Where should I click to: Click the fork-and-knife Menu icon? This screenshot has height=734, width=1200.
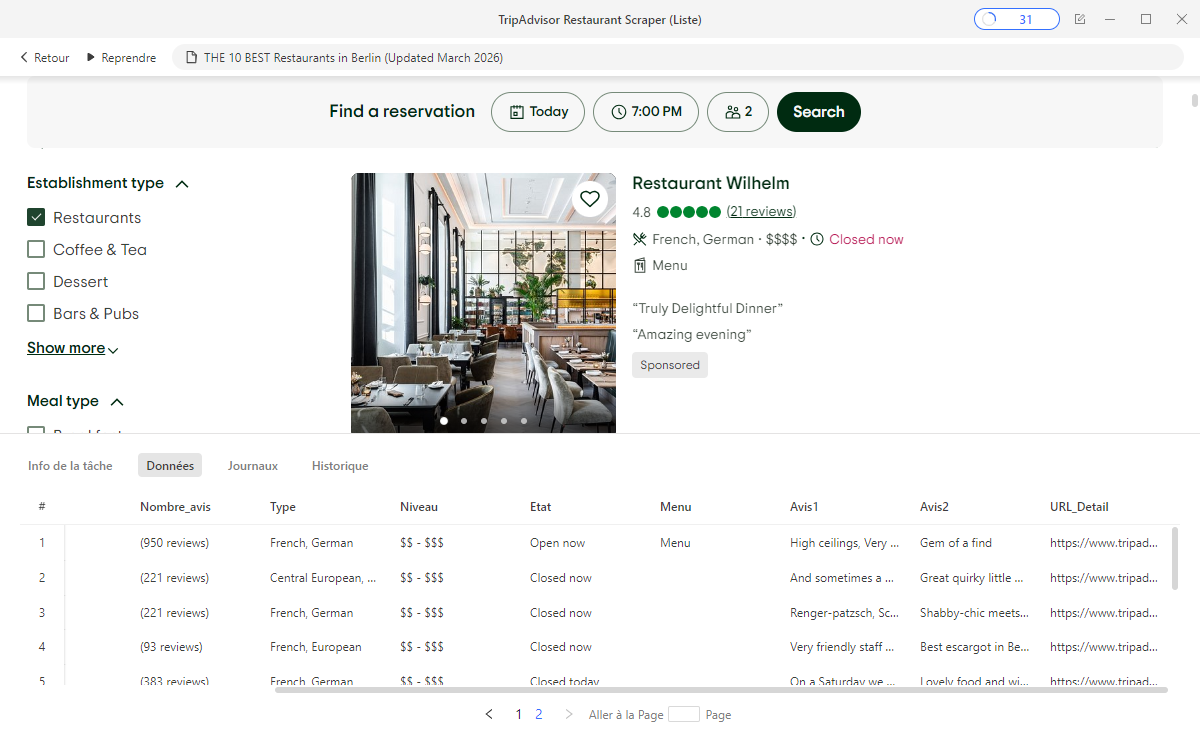pos(637,239)
